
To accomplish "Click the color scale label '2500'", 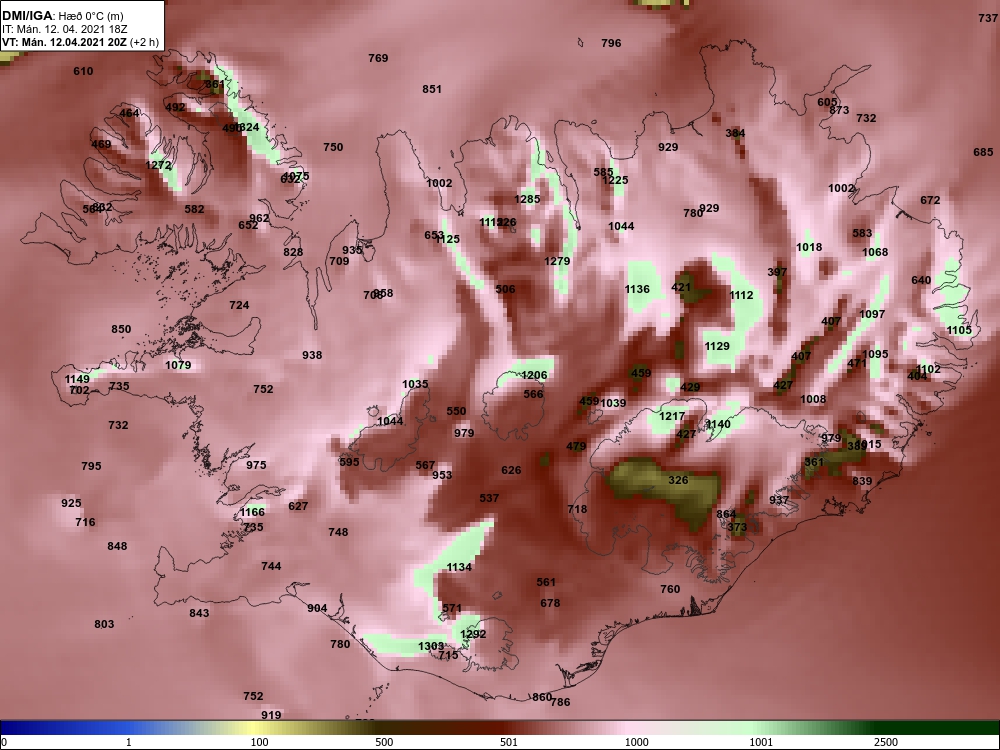I will point(886,742).
